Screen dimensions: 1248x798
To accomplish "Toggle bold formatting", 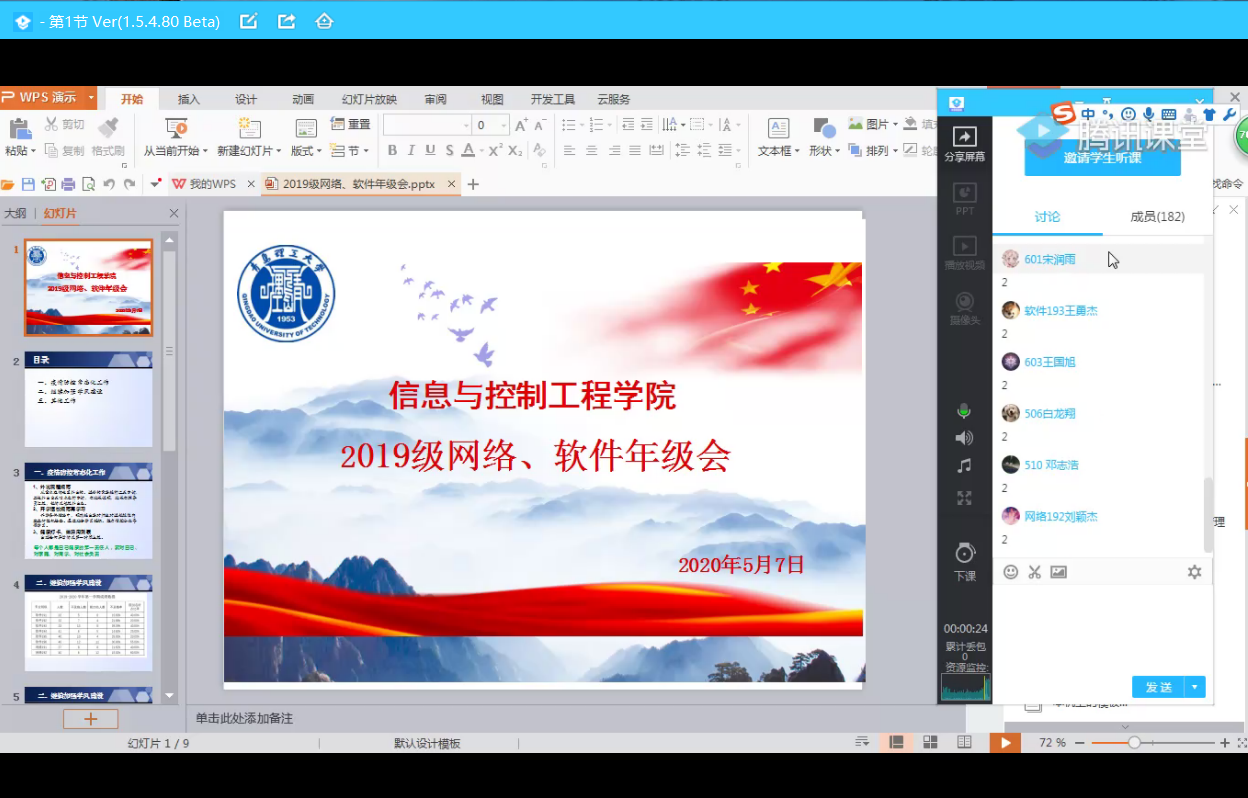I will point(392,151).
